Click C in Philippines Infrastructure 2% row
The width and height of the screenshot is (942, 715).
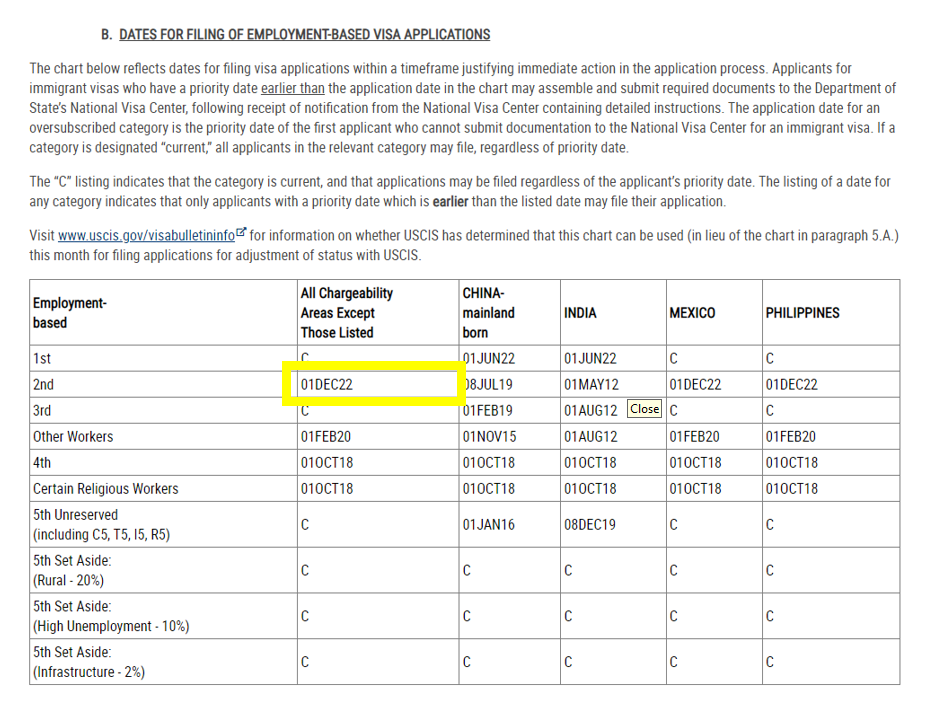770,662
